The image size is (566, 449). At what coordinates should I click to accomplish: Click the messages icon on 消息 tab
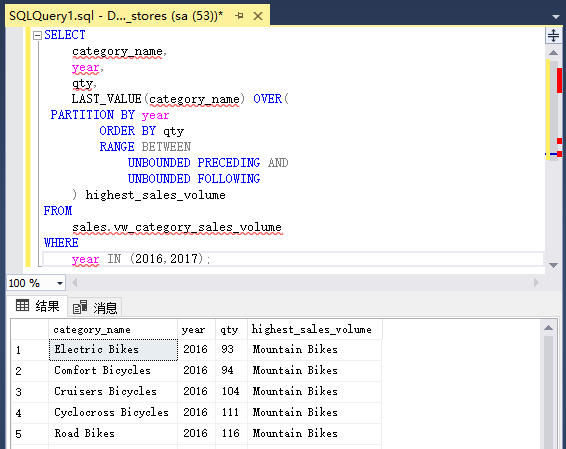pos(80,307)
